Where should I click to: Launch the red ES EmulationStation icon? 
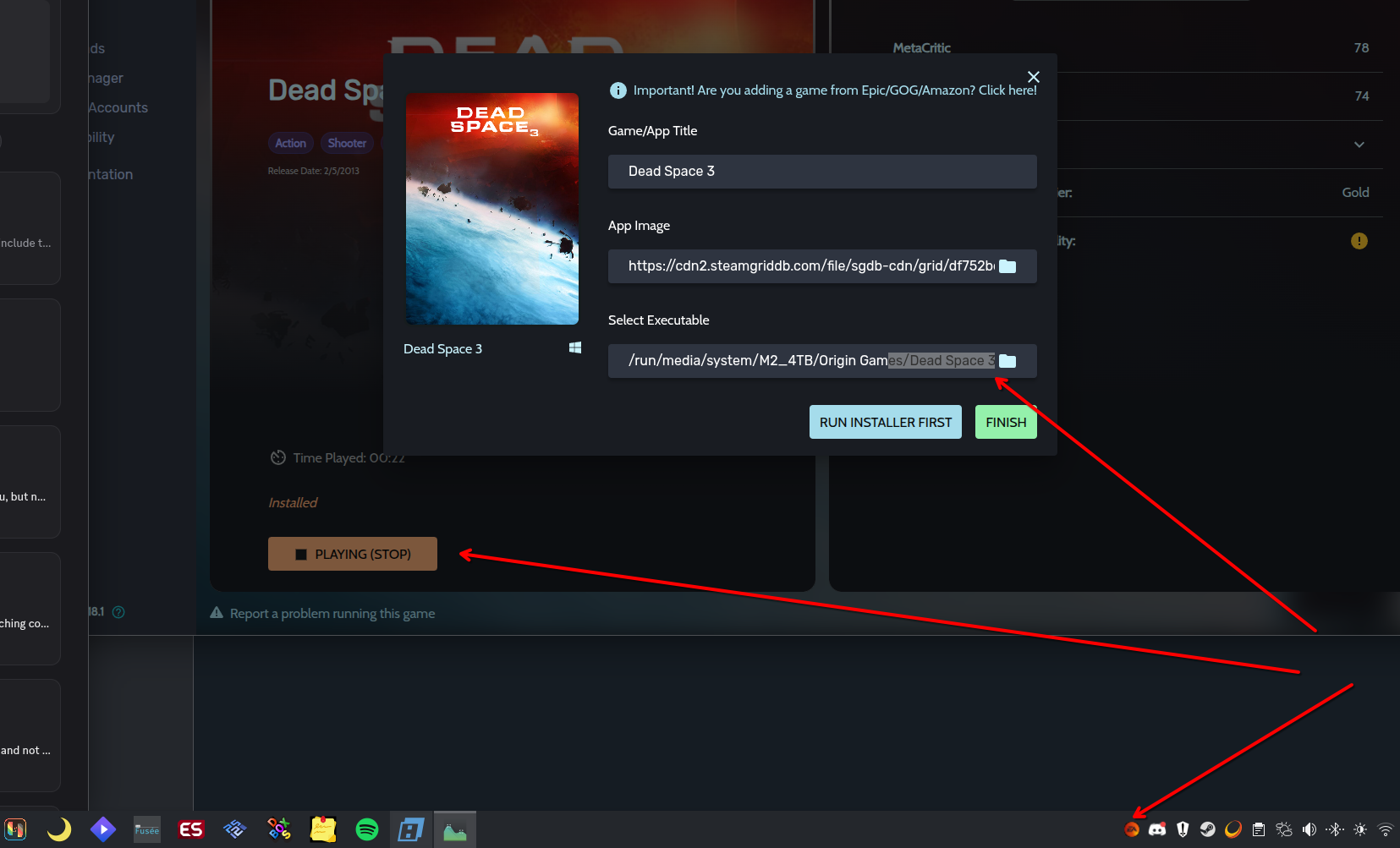[191, 829]
